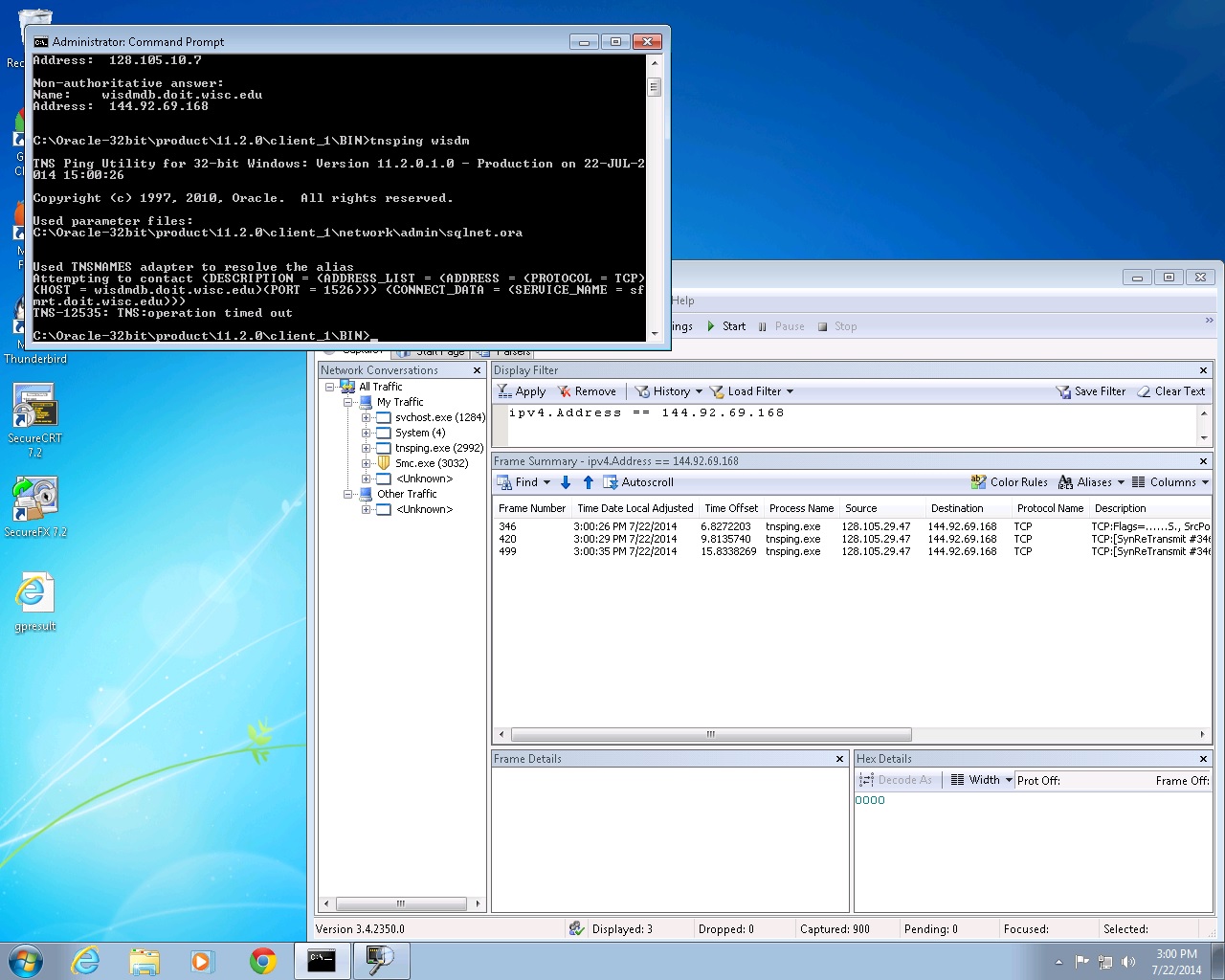
Task: Select svchost.exe (1284) conversation
Action: click(x=440, y=417)
